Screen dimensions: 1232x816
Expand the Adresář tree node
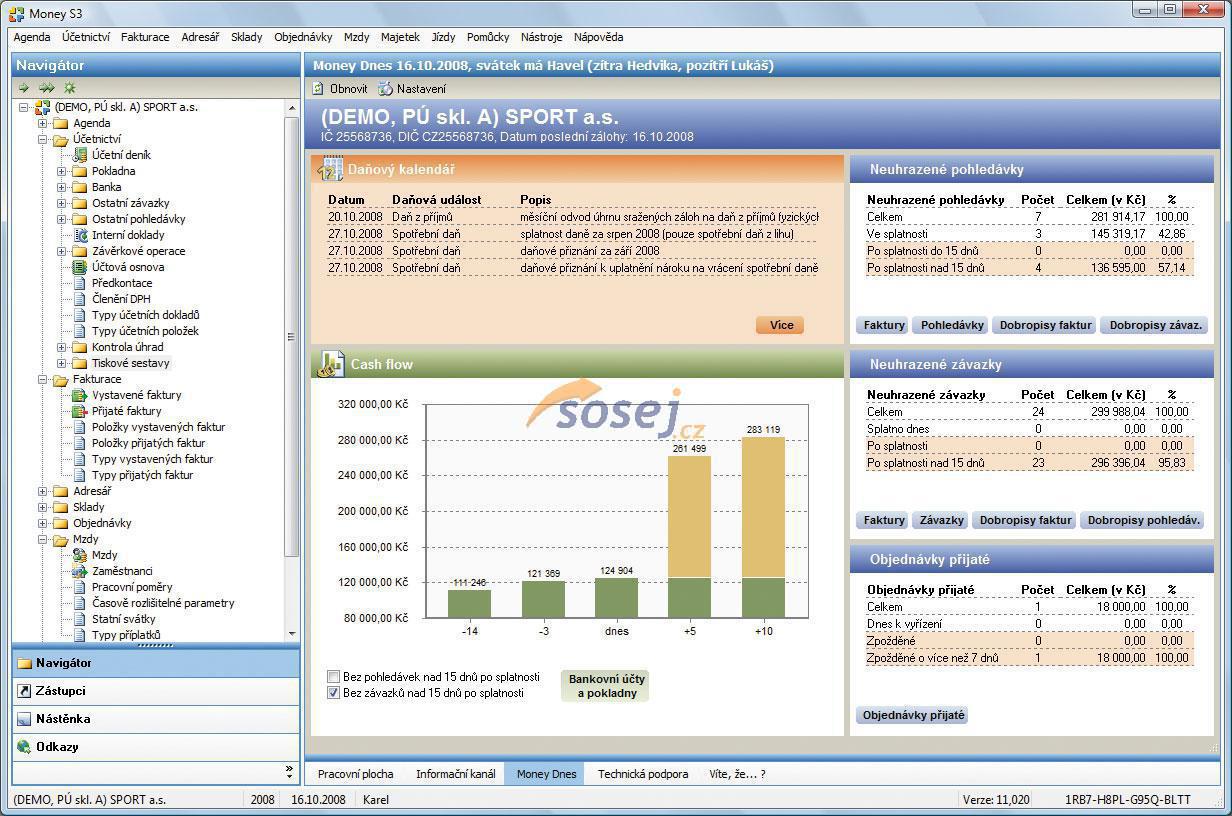pos(43,491)
